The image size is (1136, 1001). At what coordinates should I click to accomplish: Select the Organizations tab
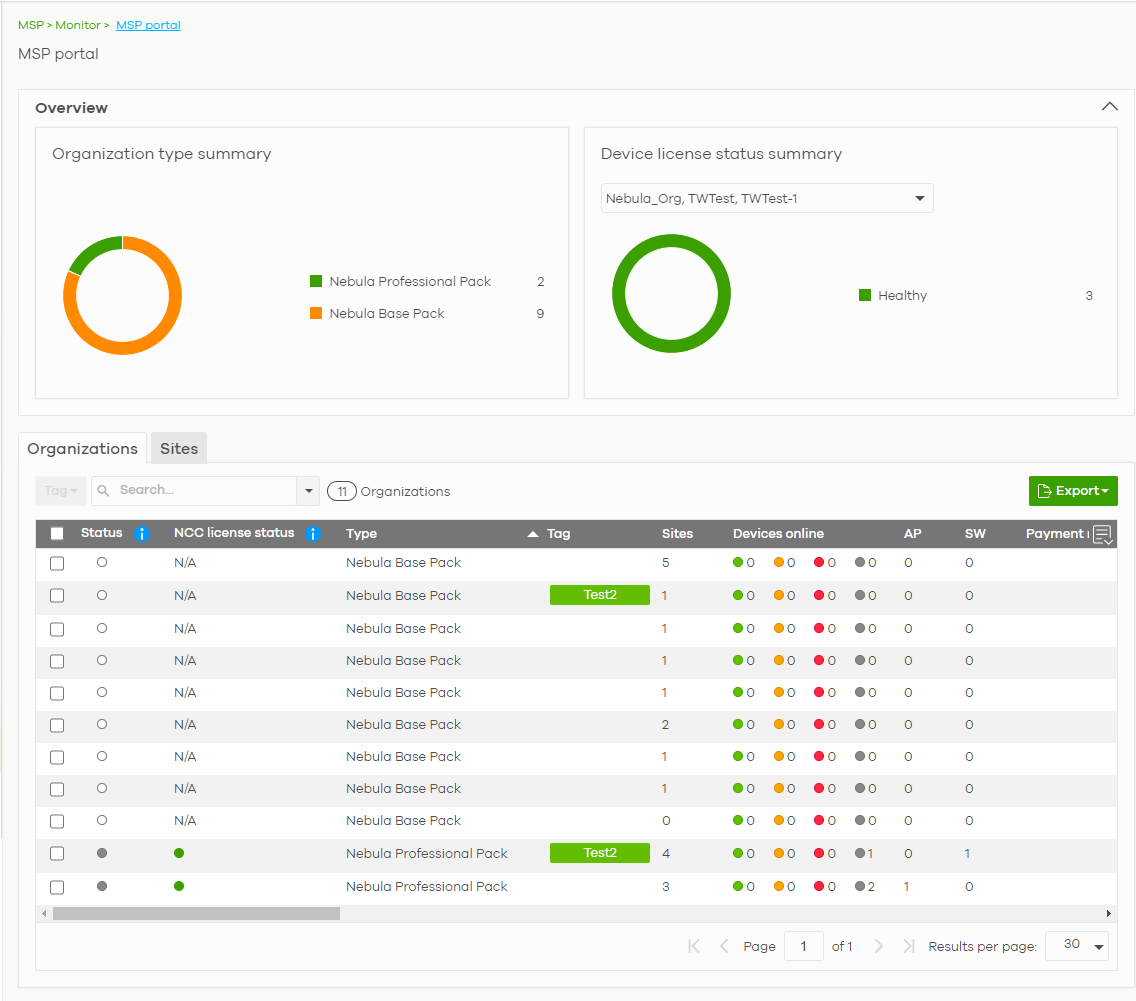click(83, 448)
